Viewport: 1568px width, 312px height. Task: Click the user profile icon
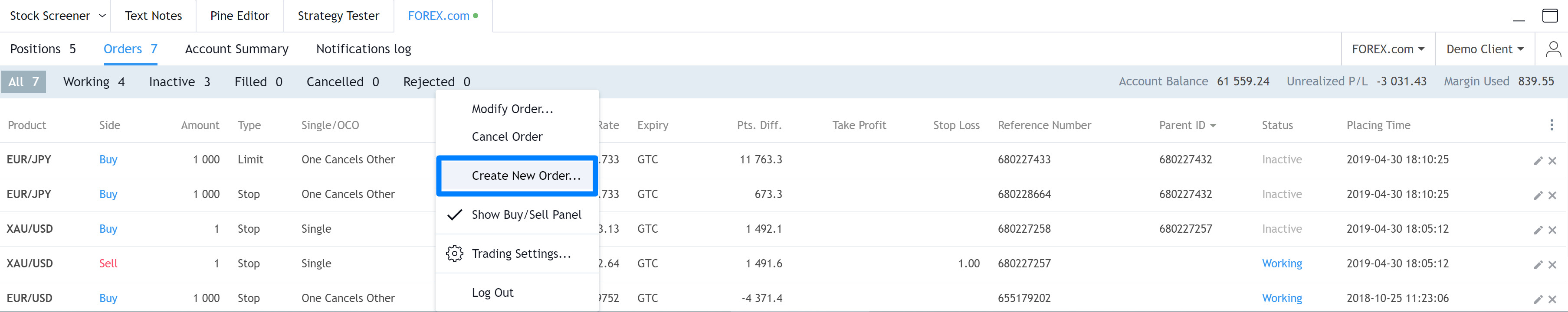click(1553, 49)
